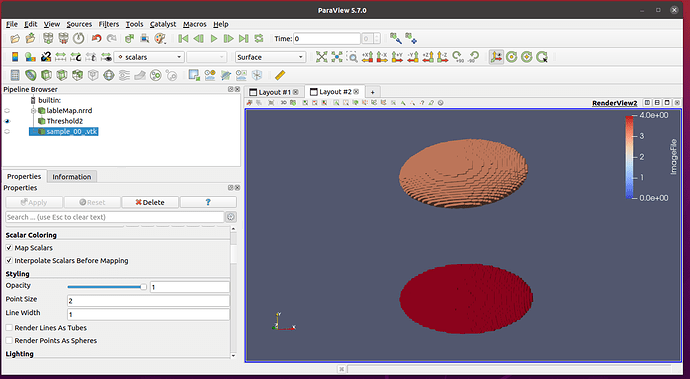Click the Opacity slider handle

pyautogui.click(x=143, y=287)
